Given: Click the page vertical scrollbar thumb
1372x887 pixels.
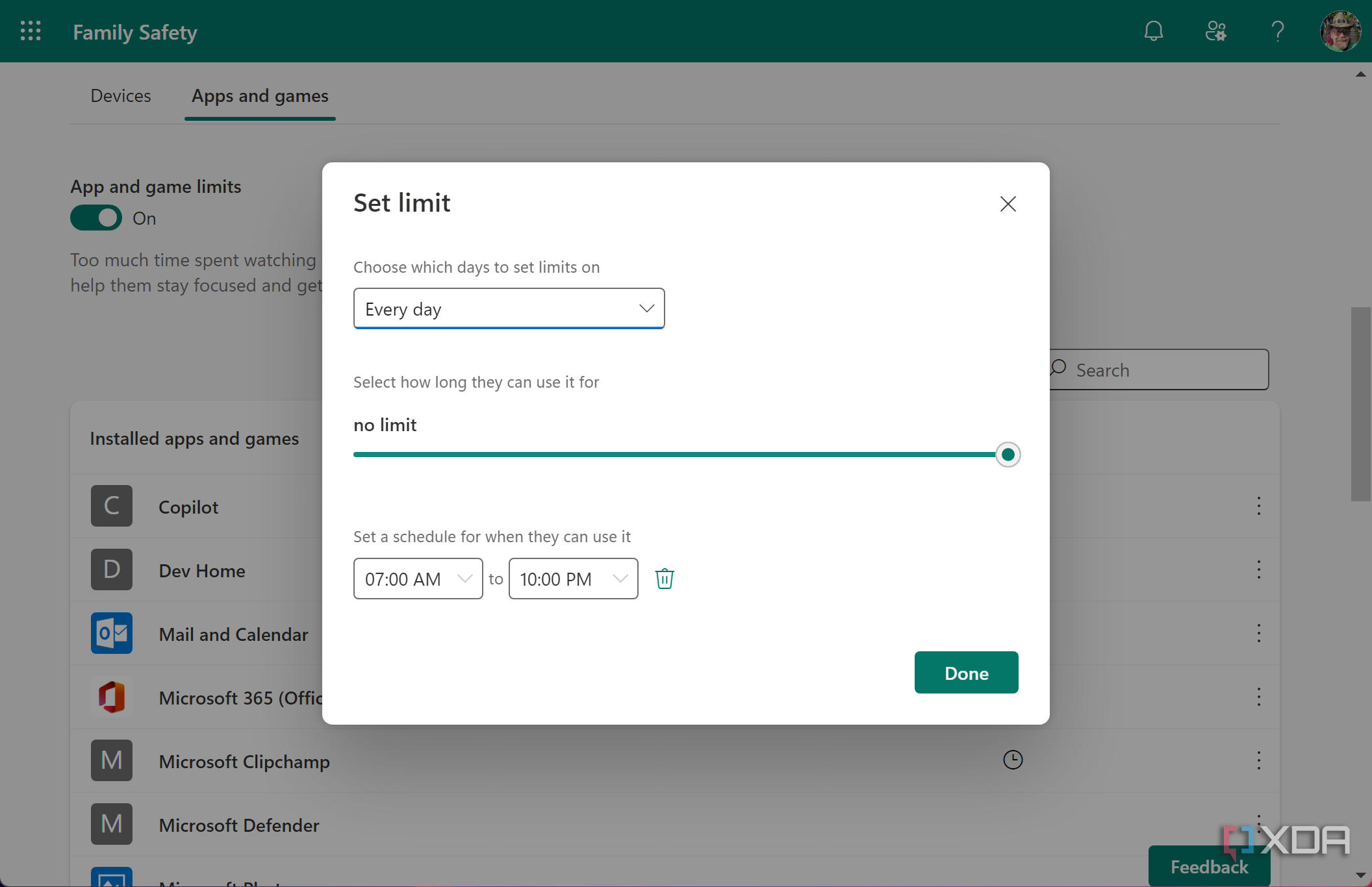Looking at the screenshot, I should pyautogui.click(x=1360, y=404).
